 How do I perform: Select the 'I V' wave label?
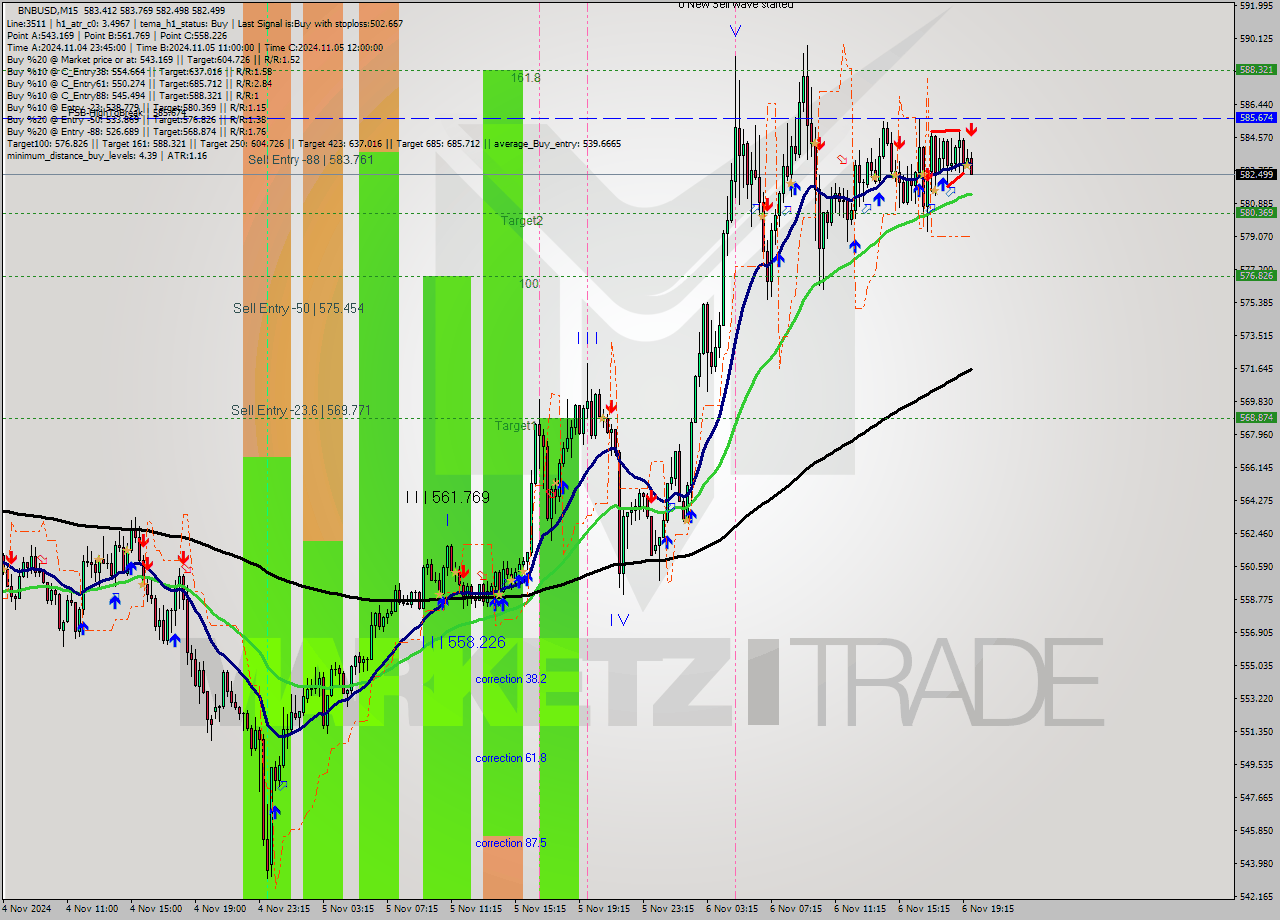[619, 620]
